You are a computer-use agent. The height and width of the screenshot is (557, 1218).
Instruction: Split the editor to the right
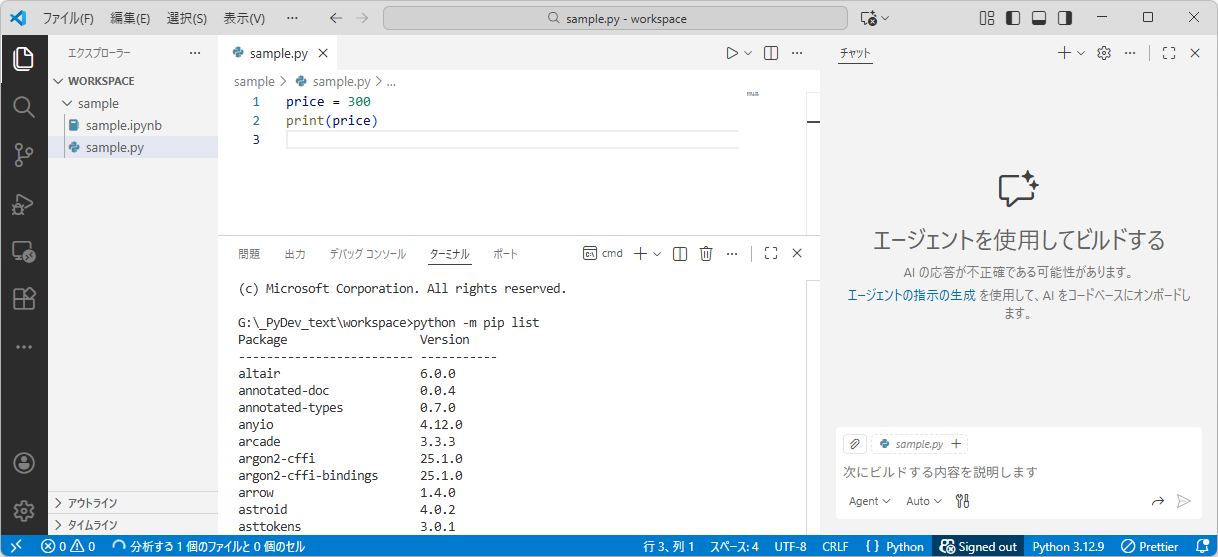(x=771, y=53)
